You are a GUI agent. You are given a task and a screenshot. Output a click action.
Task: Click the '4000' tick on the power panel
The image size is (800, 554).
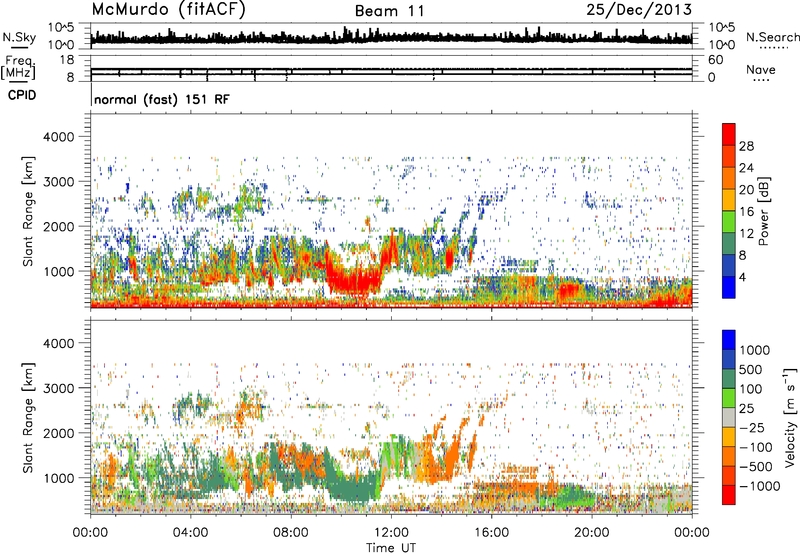pos(58,137)
